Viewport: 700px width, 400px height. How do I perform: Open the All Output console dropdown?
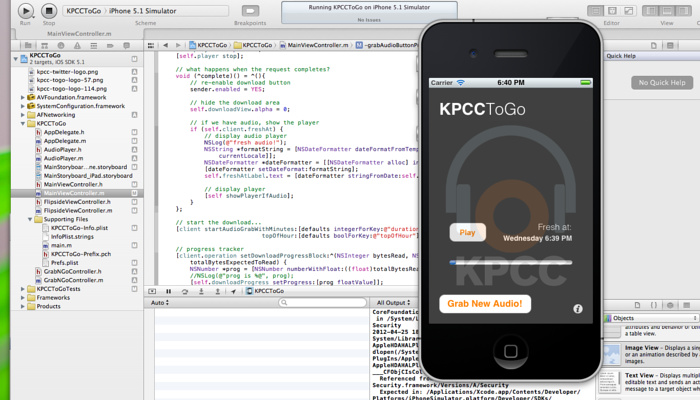pos(393,303)
